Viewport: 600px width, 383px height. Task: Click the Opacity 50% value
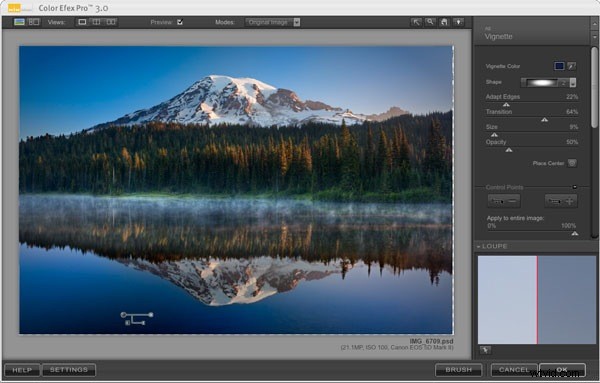tap(572, 142)
